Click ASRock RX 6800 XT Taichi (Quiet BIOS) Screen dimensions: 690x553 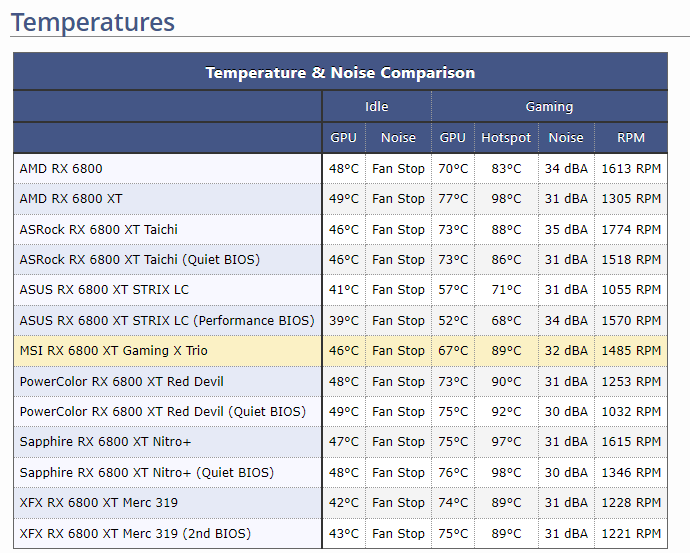point(139,259)
